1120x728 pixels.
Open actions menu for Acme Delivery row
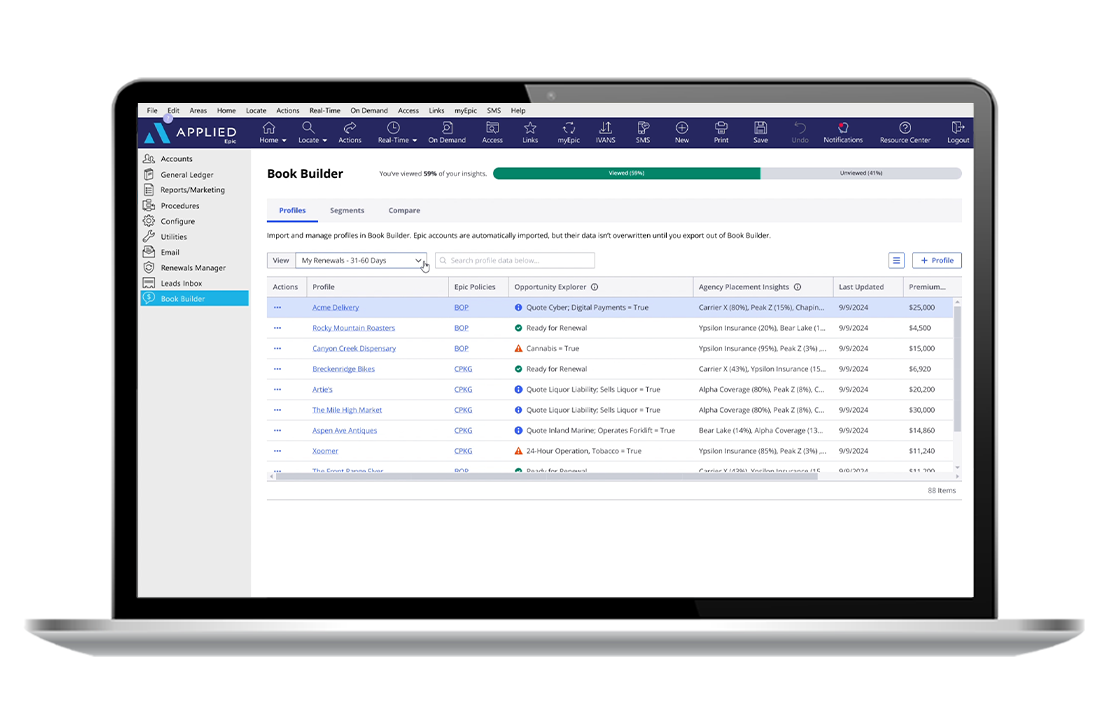coord(277,308)
